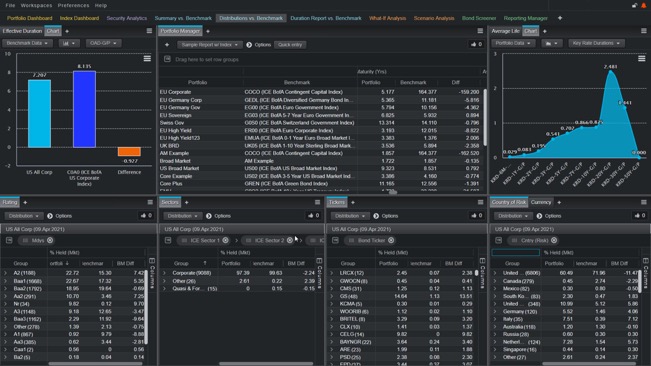Viewport: 651px width, 366px height.
Task: Sort by the Portfolio column in Rating table
Action: pos(59,264)
